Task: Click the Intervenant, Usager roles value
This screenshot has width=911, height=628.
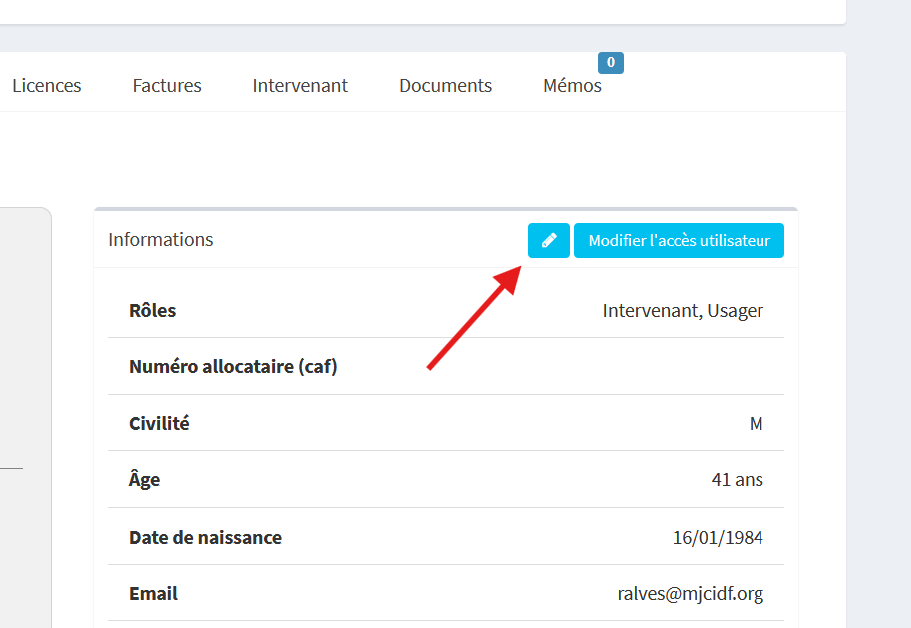Action: pyautogui.click(x=683, y=311)
